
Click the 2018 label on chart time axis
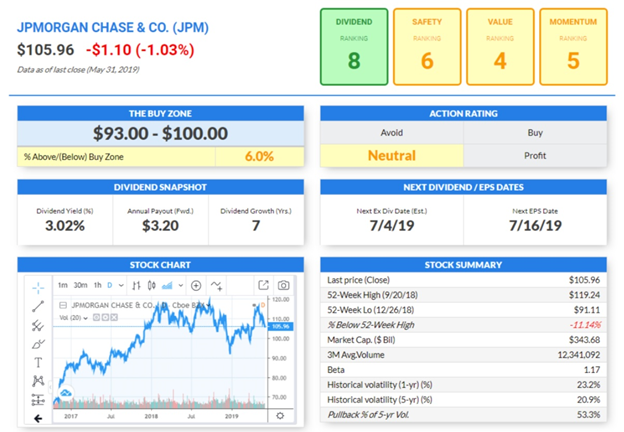coord(151,416)
